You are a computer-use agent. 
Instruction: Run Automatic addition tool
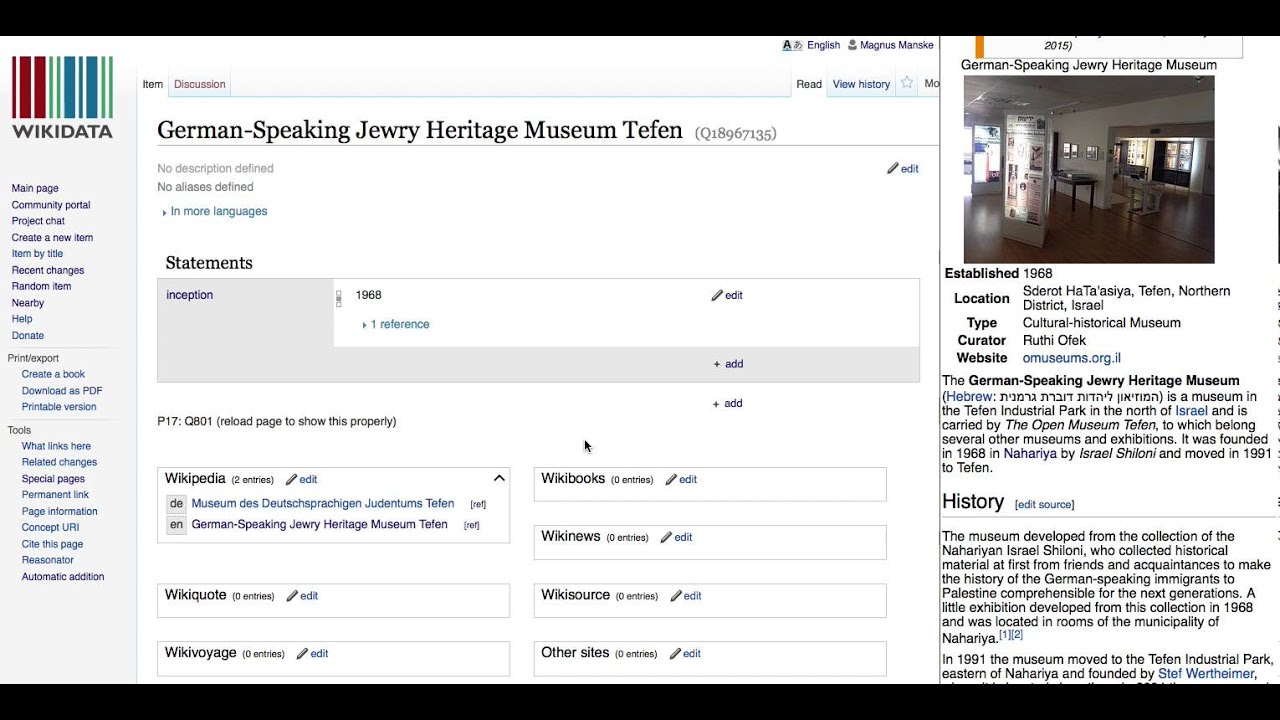(63, 577)
